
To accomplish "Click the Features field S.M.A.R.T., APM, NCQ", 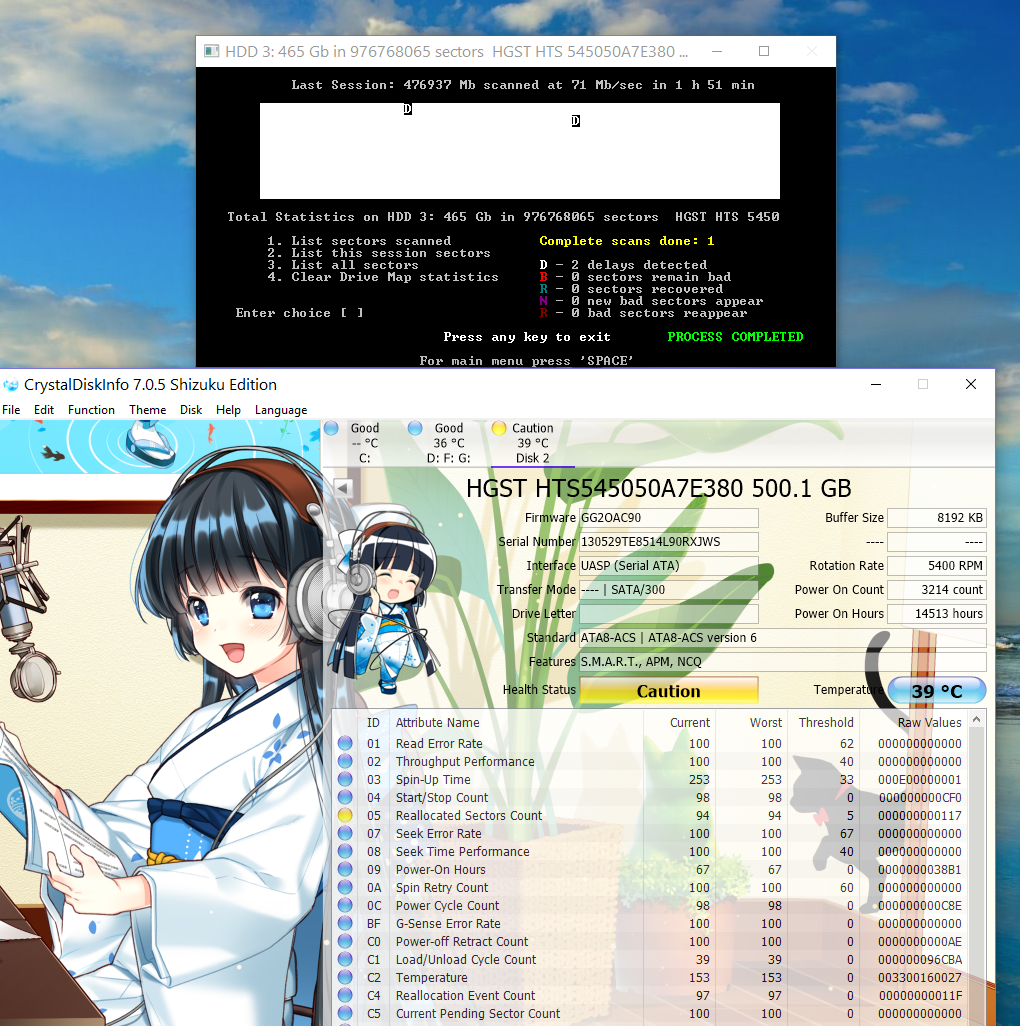I will tap(783, 662).
